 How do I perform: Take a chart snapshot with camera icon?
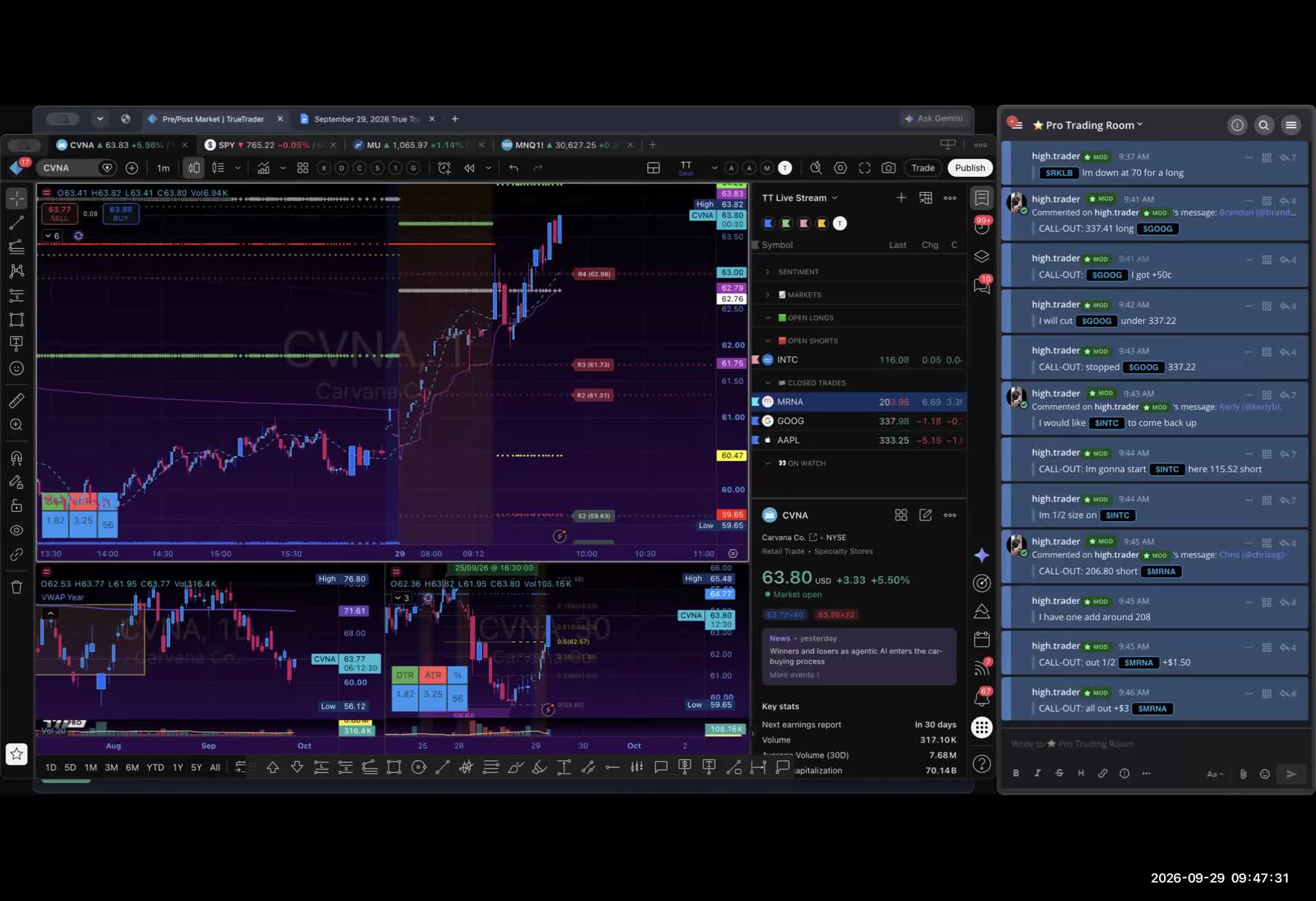(888, 168)
